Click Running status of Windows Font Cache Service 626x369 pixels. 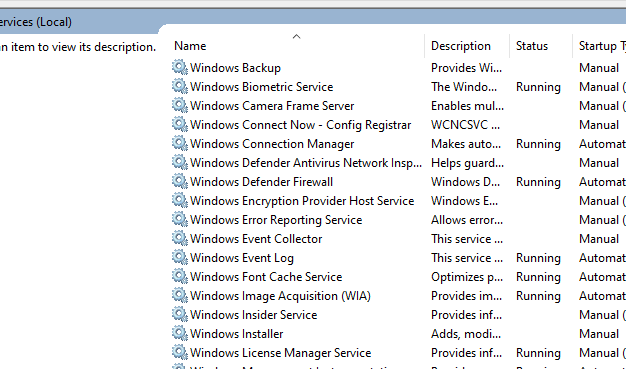pos(538,277)
